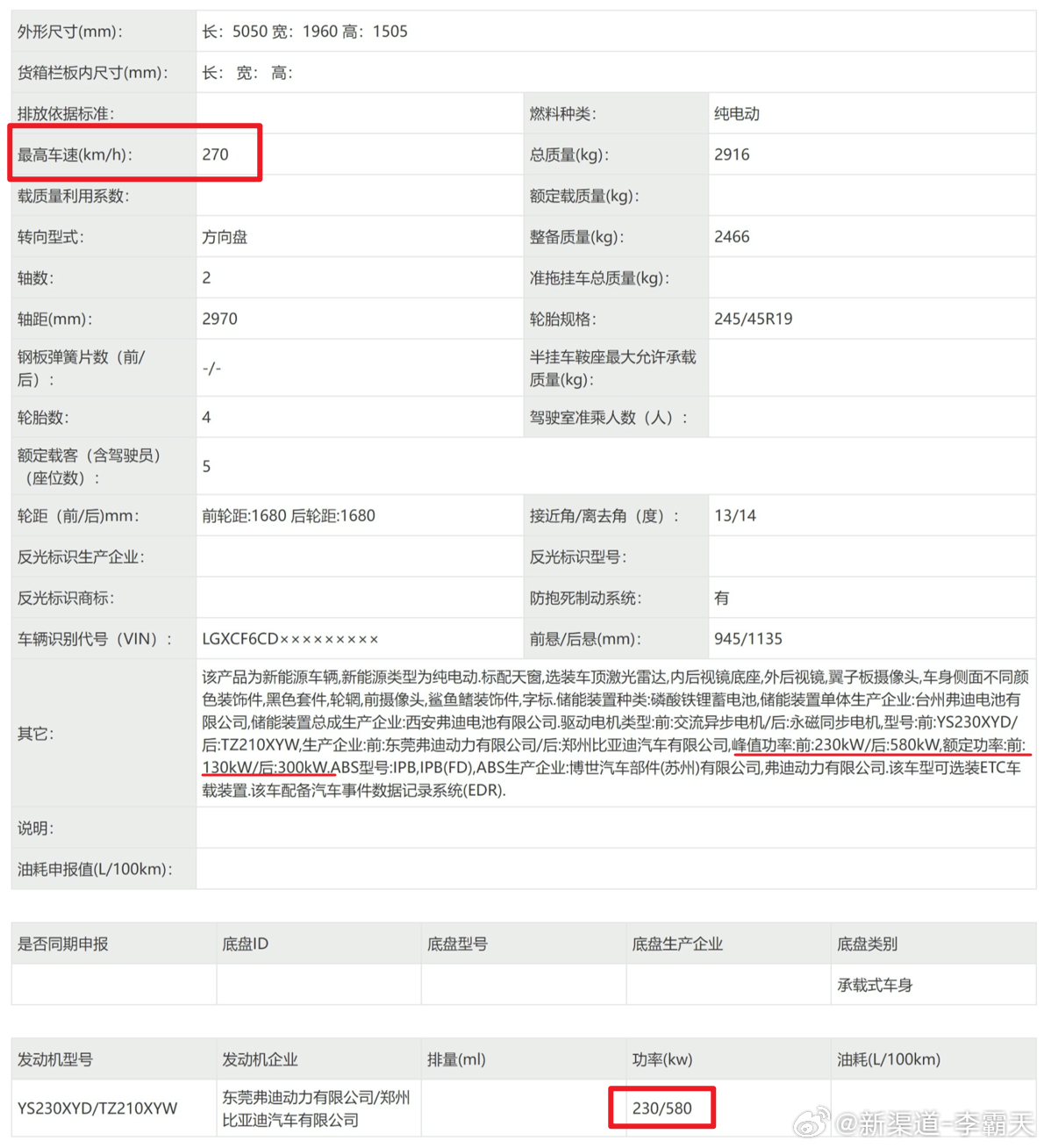The height and width of the screenshot is (1148, 1044).
Task: Click the 轮距（前/后）mm label
Action: click(x=79, y=516)
